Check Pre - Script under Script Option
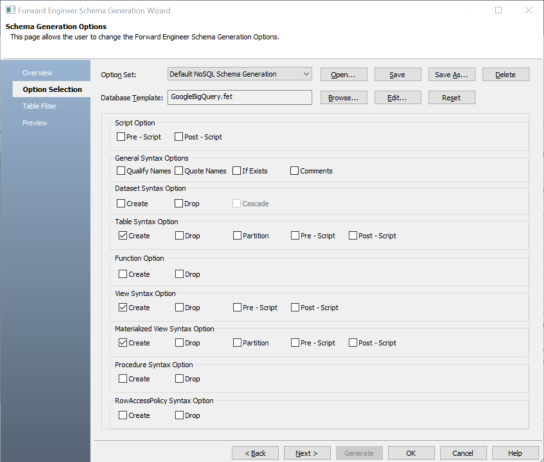The image size is (544, 462). 121,137
